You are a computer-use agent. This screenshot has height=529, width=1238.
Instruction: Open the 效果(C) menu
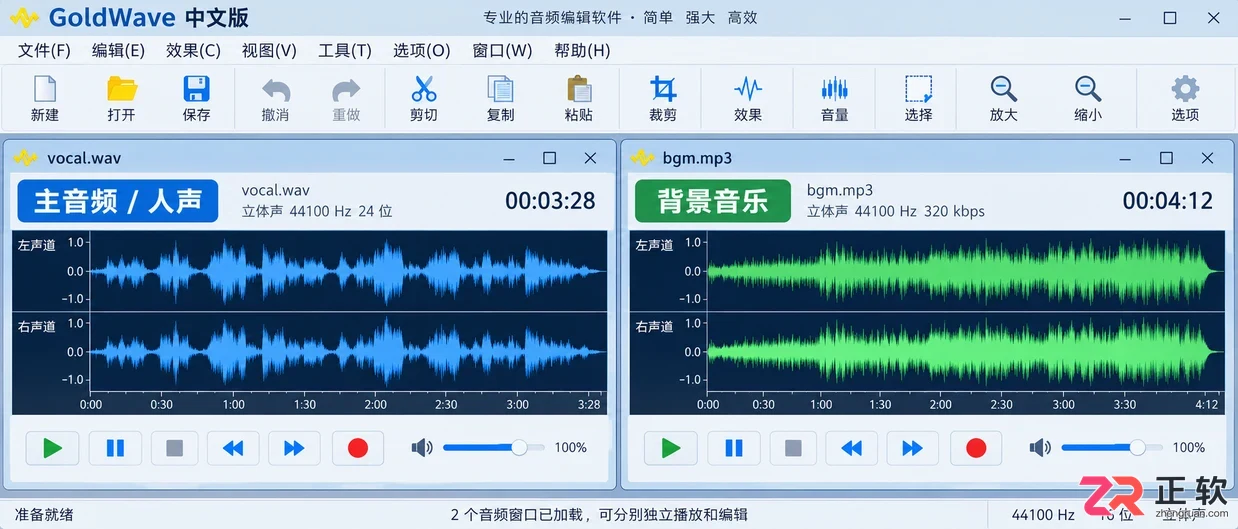click(x=193, y=50)
